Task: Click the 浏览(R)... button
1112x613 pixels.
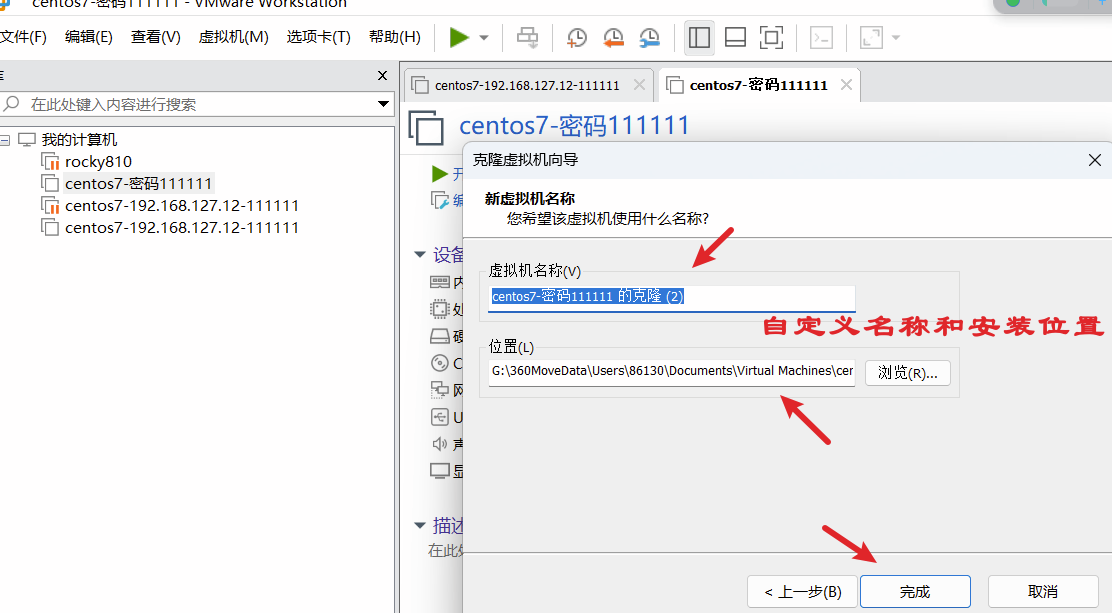Action: pyautogui.click(x=908, y=372)
